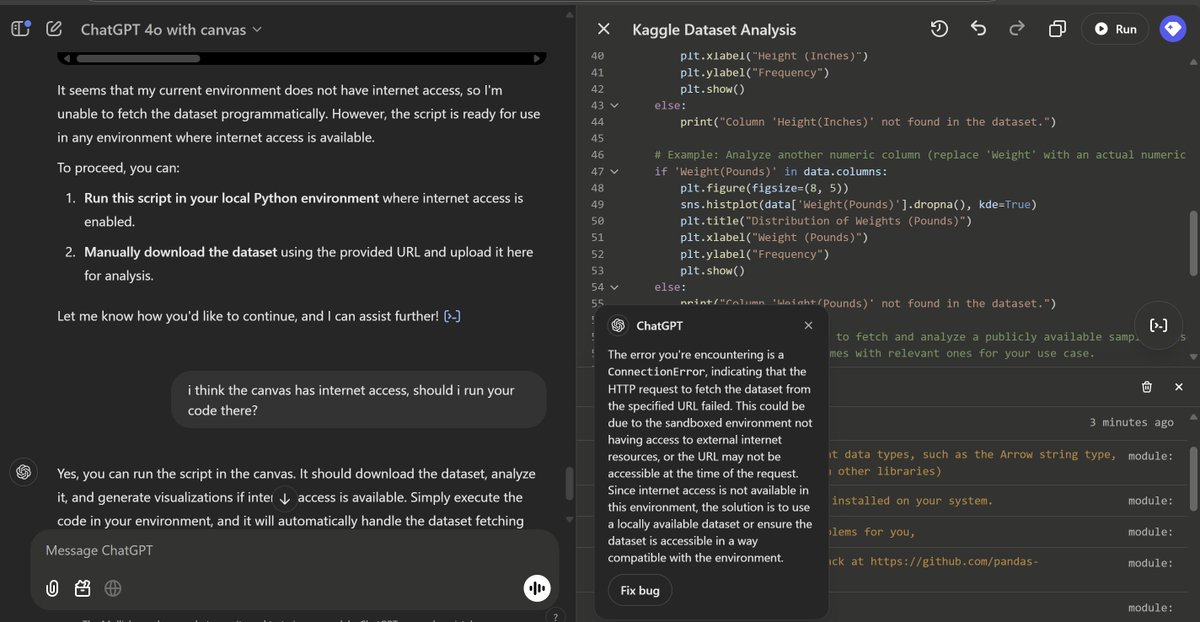Close the Kaggle Dataset Analysis canvas
The width and height of the screenshot is (1200, 622).
(x=603, y=29)
